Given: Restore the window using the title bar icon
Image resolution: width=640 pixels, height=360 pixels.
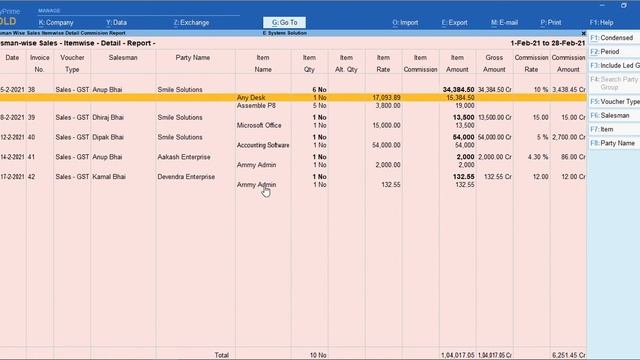Looking at the screenshot, I should pos(624,5).
